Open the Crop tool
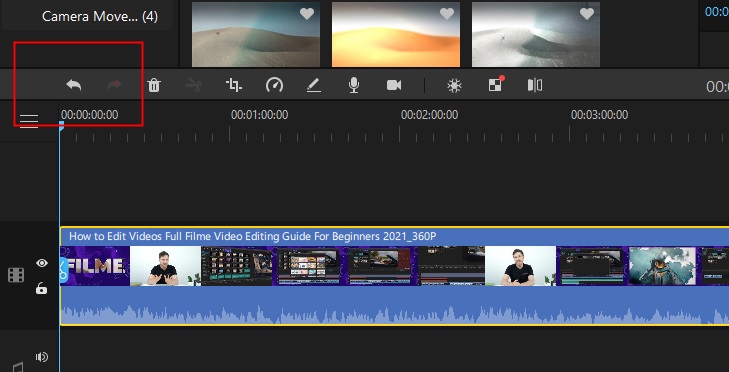The height and width of the screenshot is (372, 729). point(234,85)
